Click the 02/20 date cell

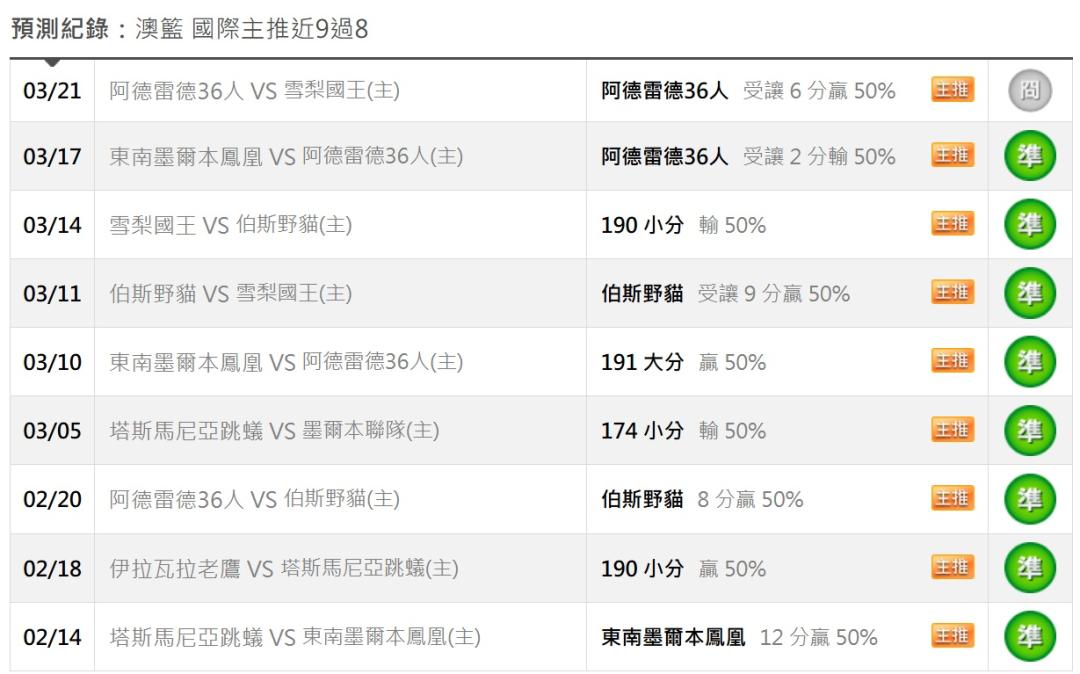click(x=52, y=499)
